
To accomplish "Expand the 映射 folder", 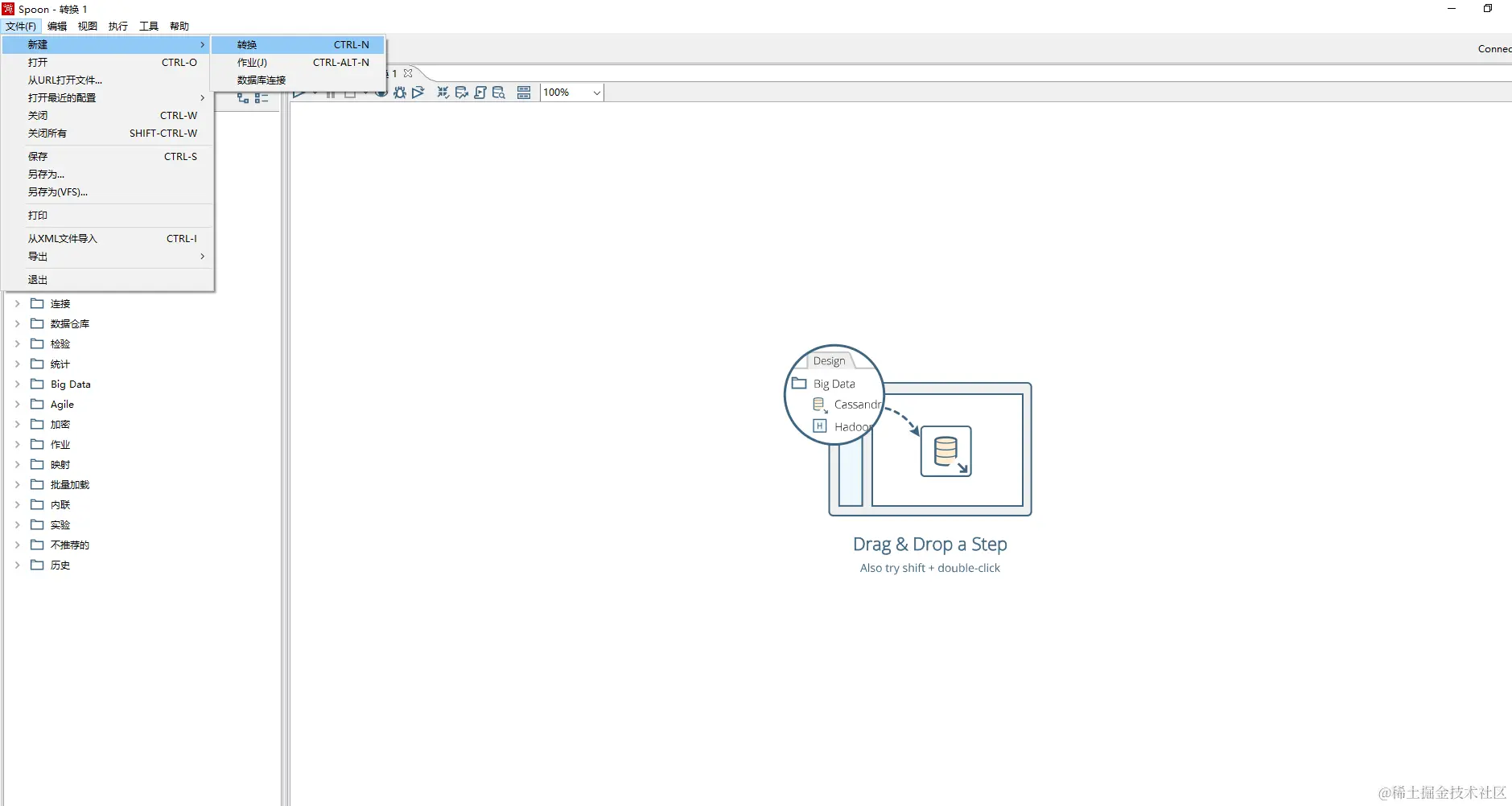I will 17,465.
